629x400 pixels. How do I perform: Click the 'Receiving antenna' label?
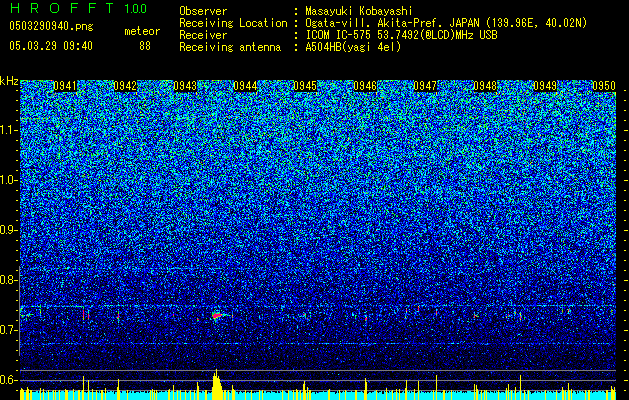pos(230,47)
